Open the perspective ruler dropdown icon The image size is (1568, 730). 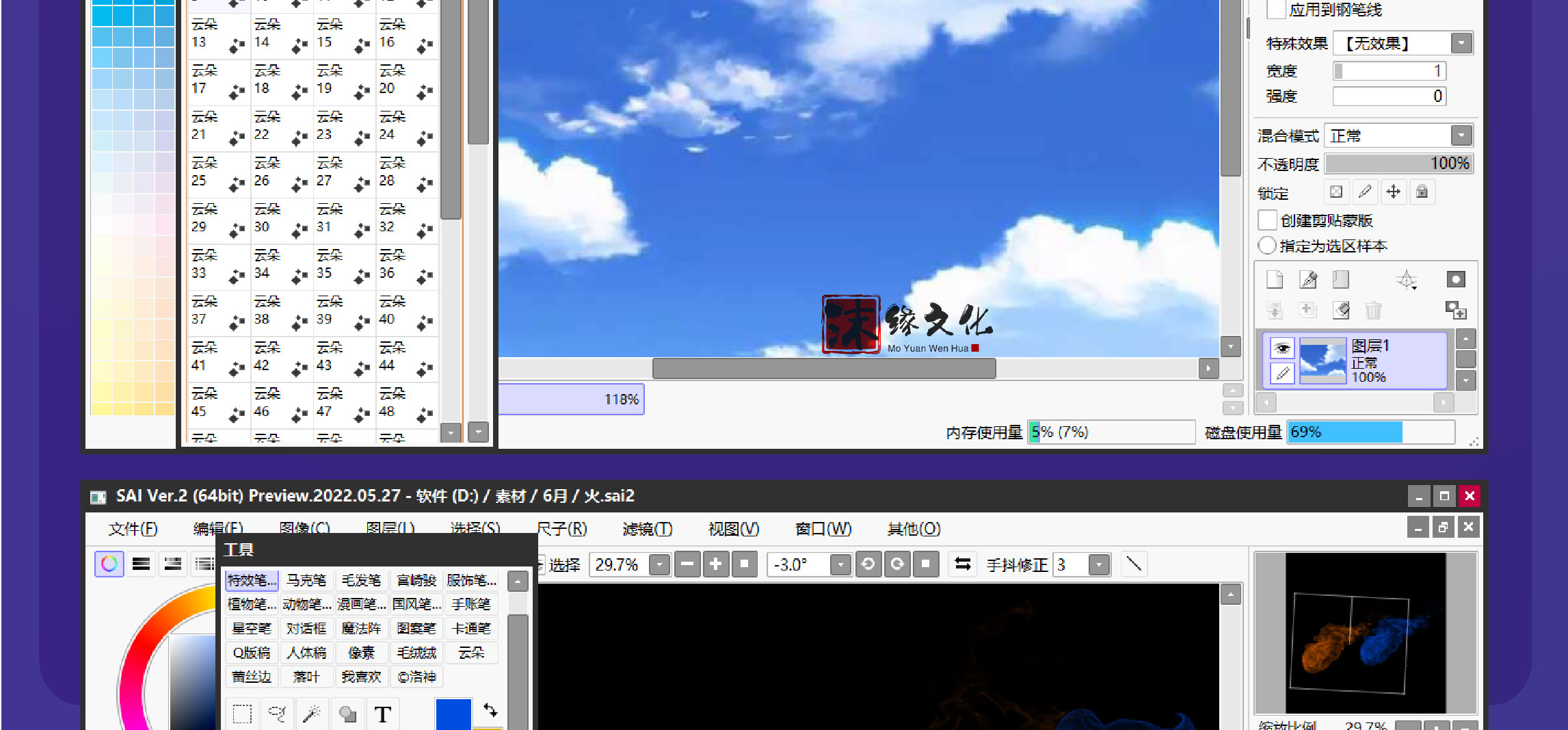(x=1407, y=280)
